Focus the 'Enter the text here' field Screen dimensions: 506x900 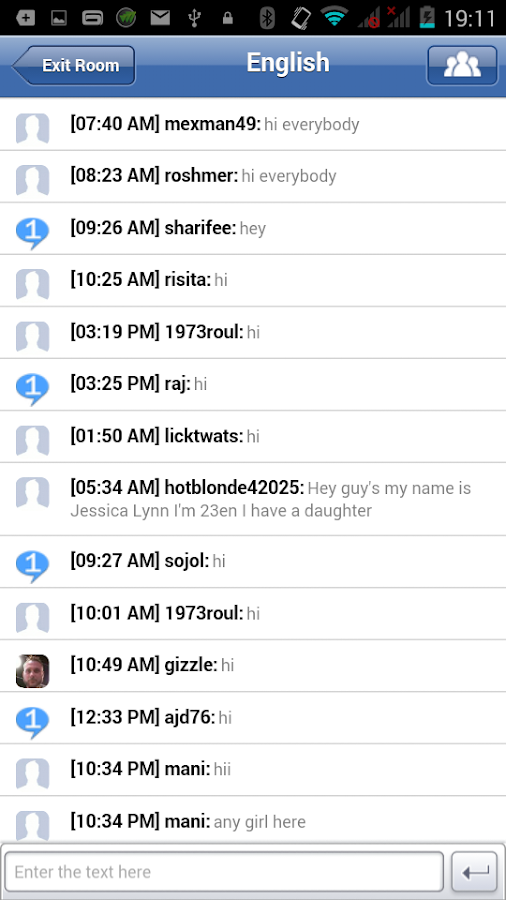(224, 872)
